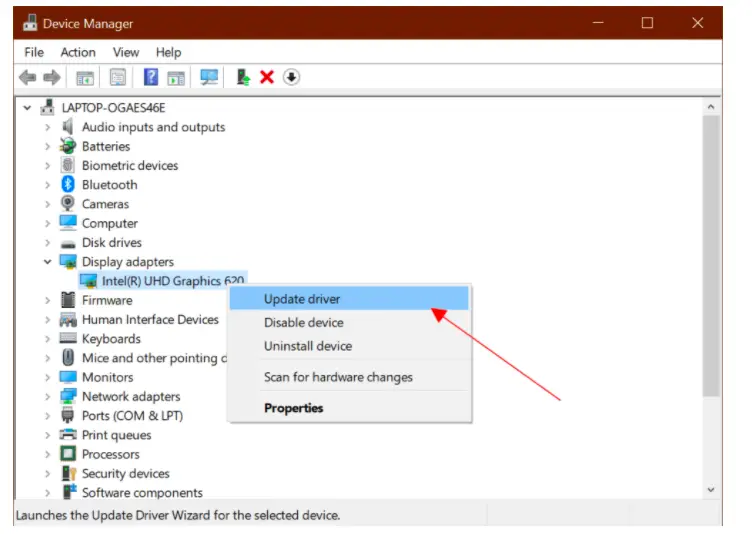
Task: Select the Software components label
Action: pyautogui.click(x=142, y=493)
